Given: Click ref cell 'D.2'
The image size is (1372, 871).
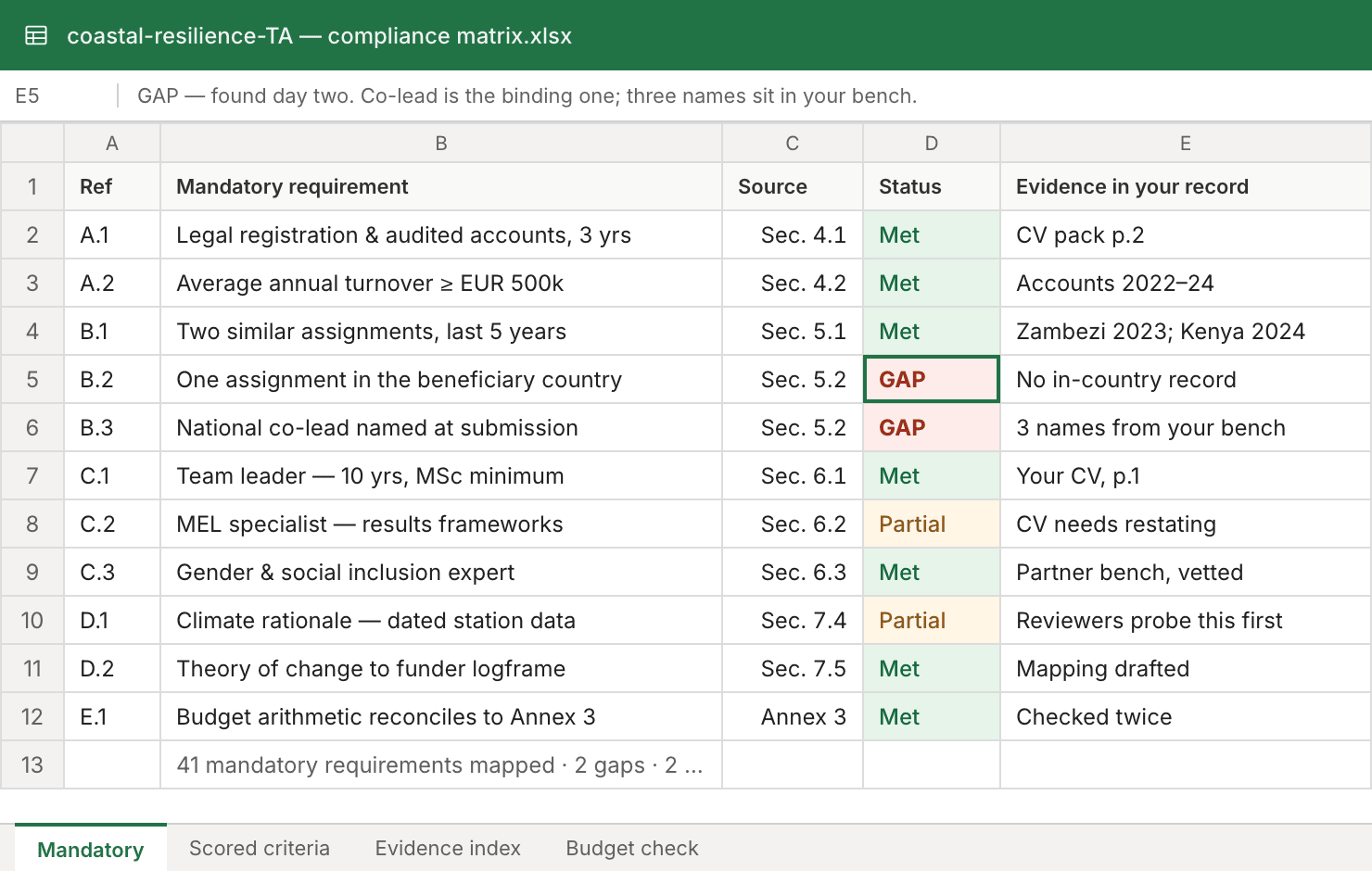Looking at the screenshot, I should click(x=112, y=668).
